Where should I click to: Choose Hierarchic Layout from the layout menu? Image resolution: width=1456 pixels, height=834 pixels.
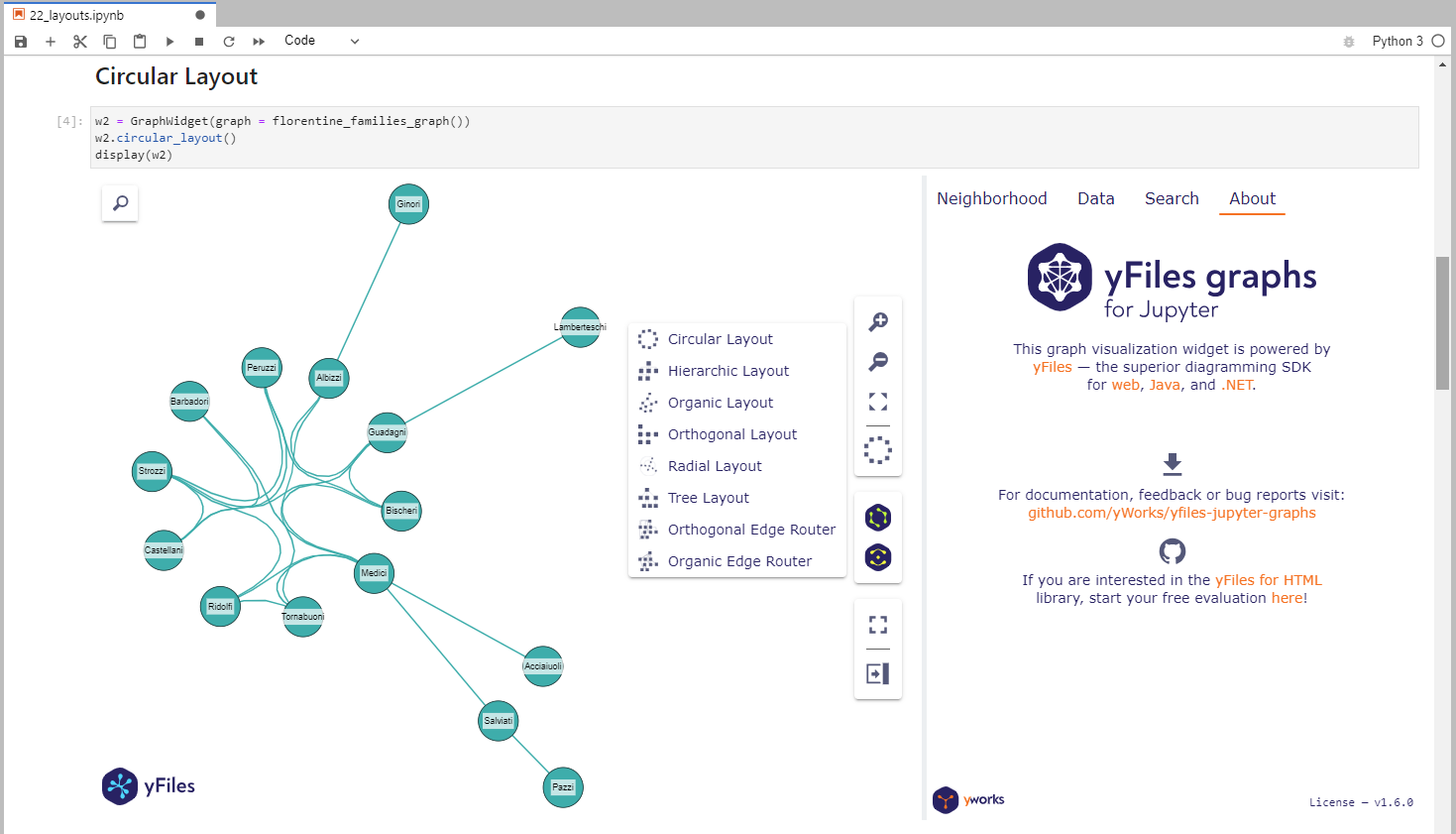[727, 370]
